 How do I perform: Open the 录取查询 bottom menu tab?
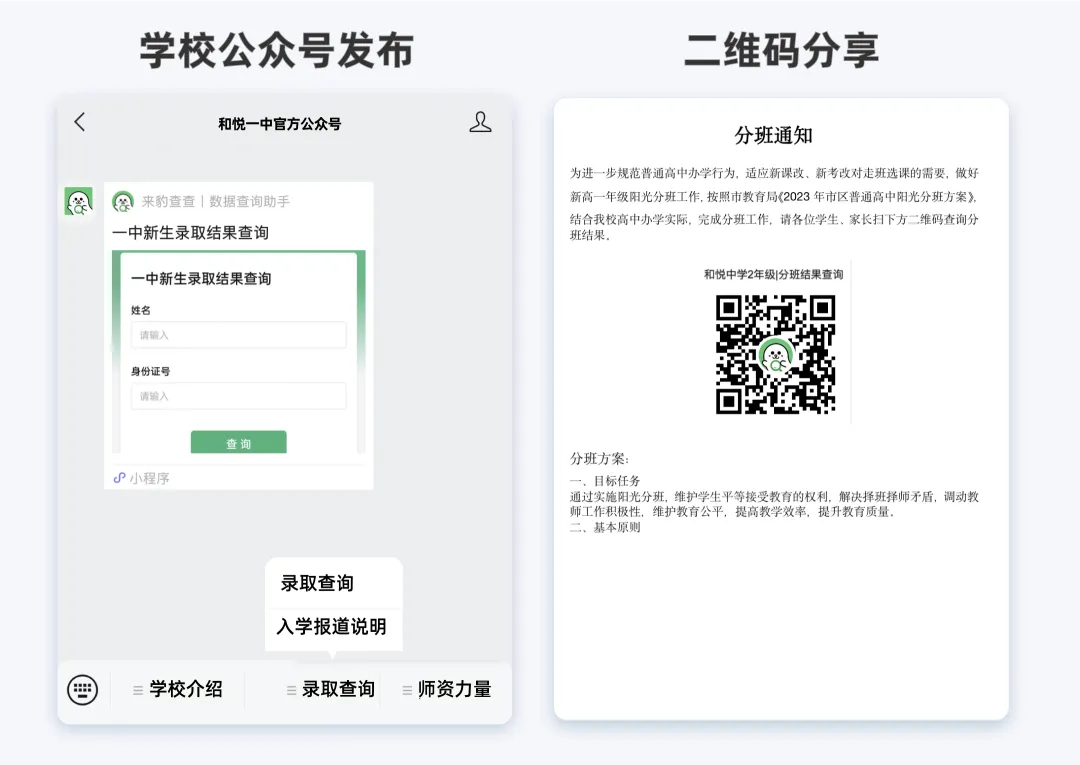coord(331,689)
